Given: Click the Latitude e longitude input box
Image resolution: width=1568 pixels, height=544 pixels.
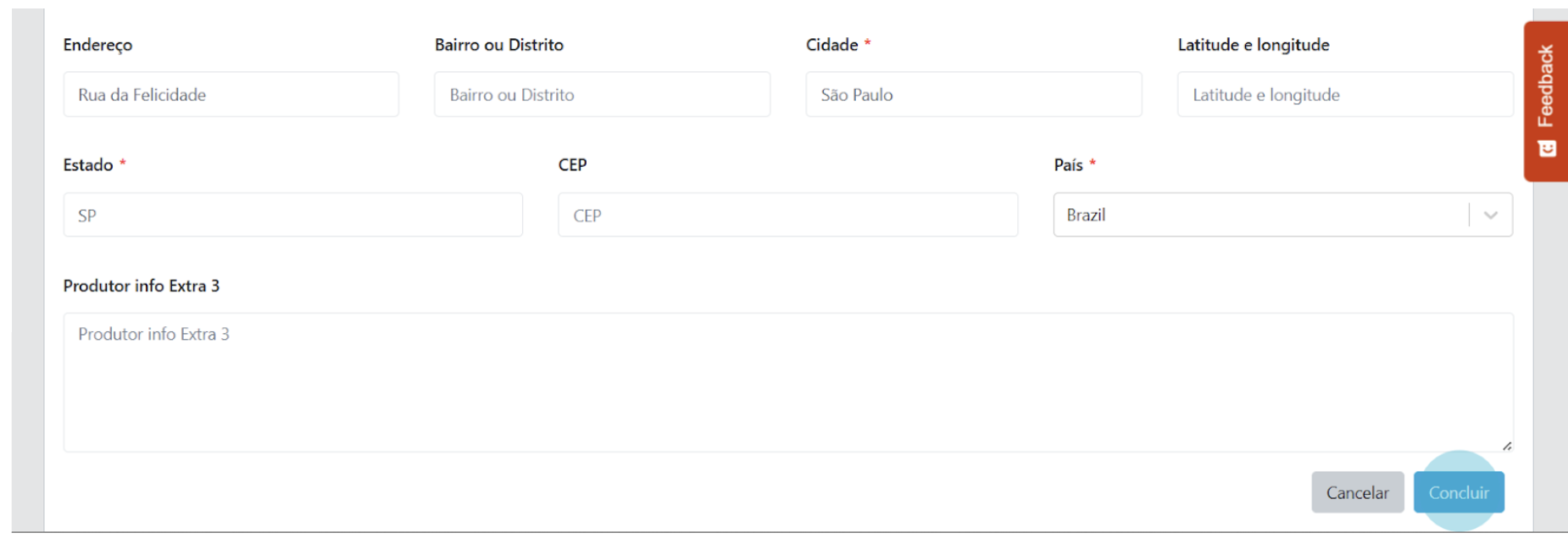Looking at the screenshot, I should click(1345, 94).
